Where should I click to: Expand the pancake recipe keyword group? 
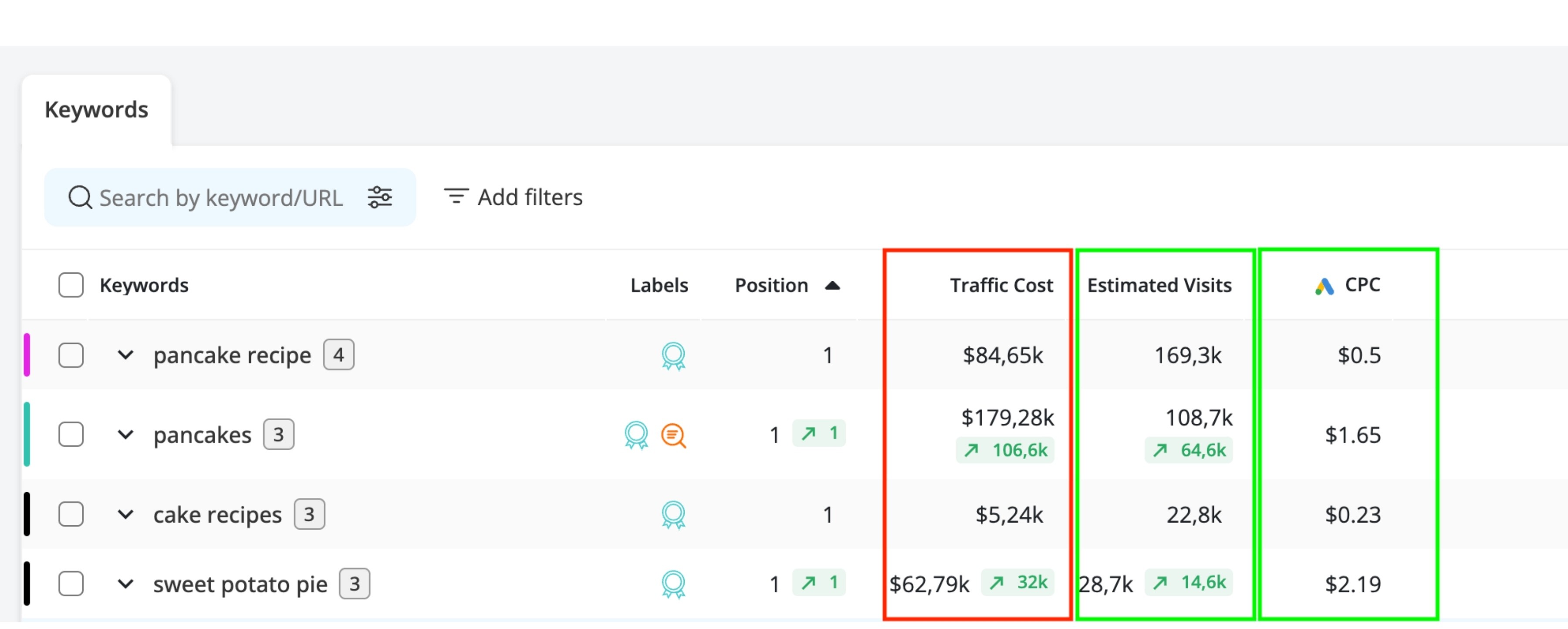click(125, 355)
